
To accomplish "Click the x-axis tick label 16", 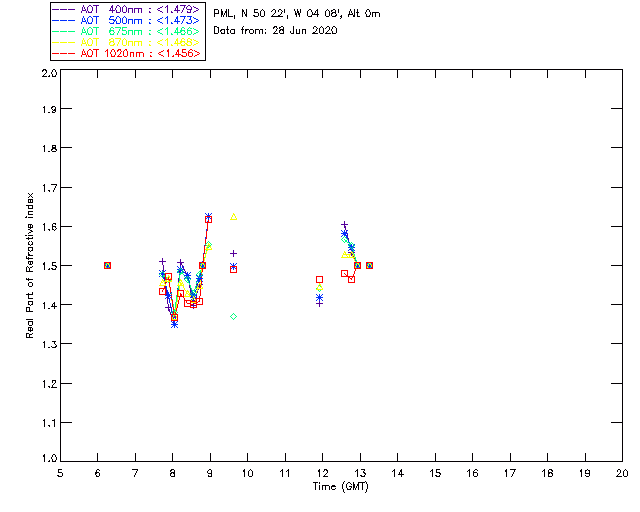I will coord(472,473).
